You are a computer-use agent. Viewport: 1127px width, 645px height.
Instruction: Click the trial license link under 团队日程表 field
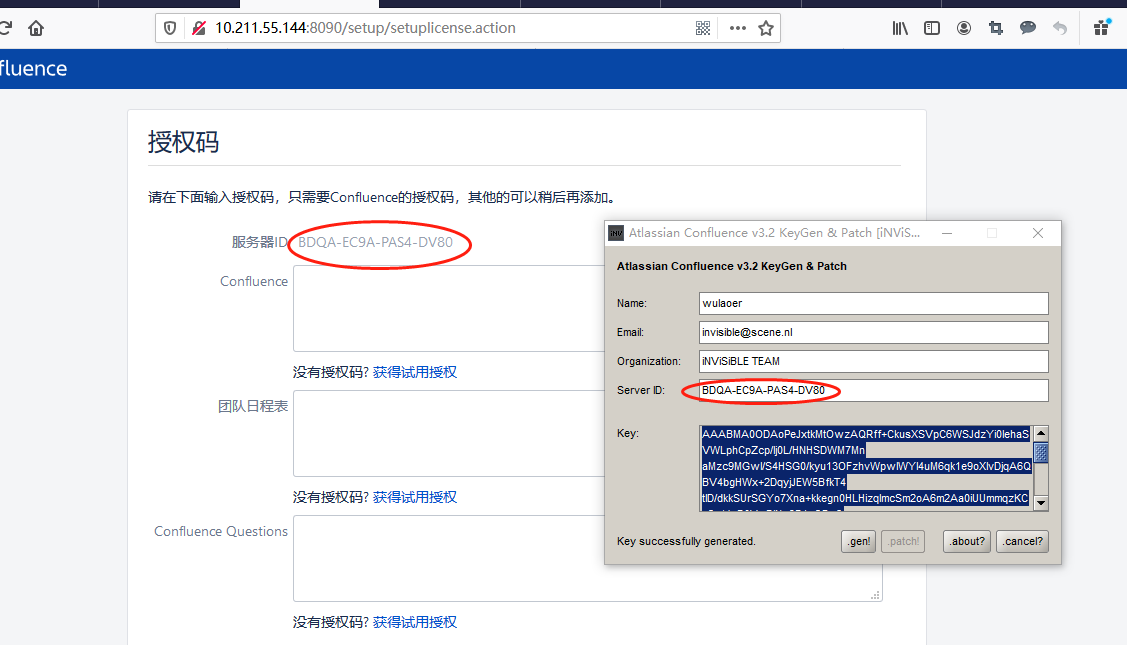[415, 497]
